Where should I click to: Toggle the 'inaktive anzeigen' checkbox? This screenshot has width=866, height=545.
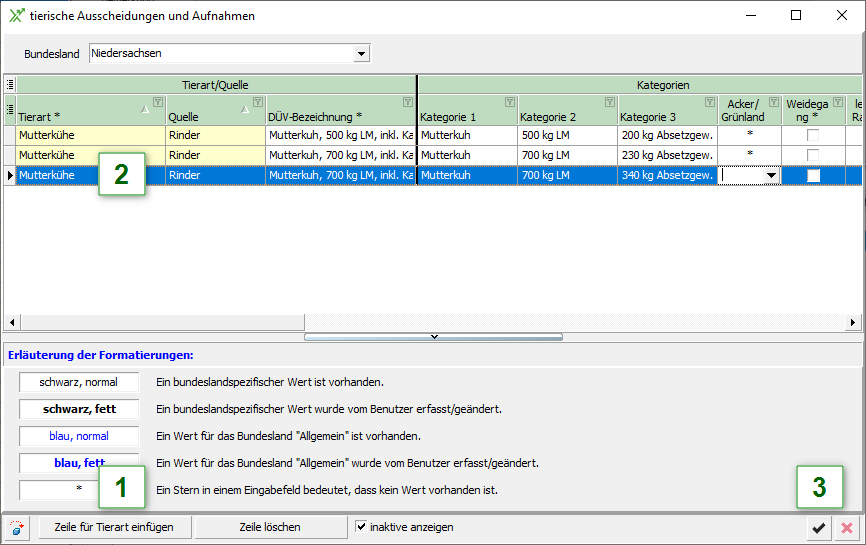click(x=361, y=527)
